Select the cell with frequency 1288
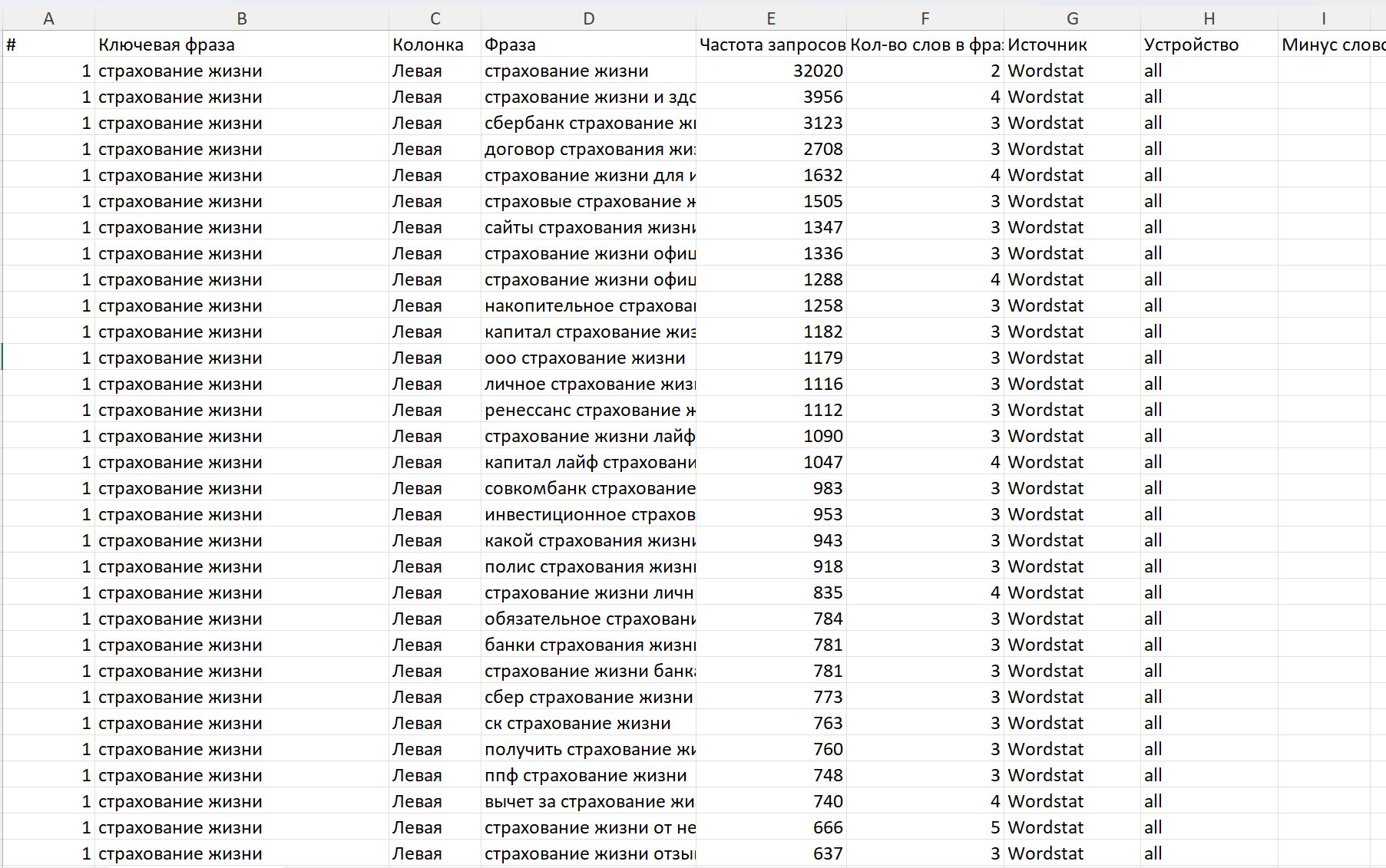 tap(771, 279)
